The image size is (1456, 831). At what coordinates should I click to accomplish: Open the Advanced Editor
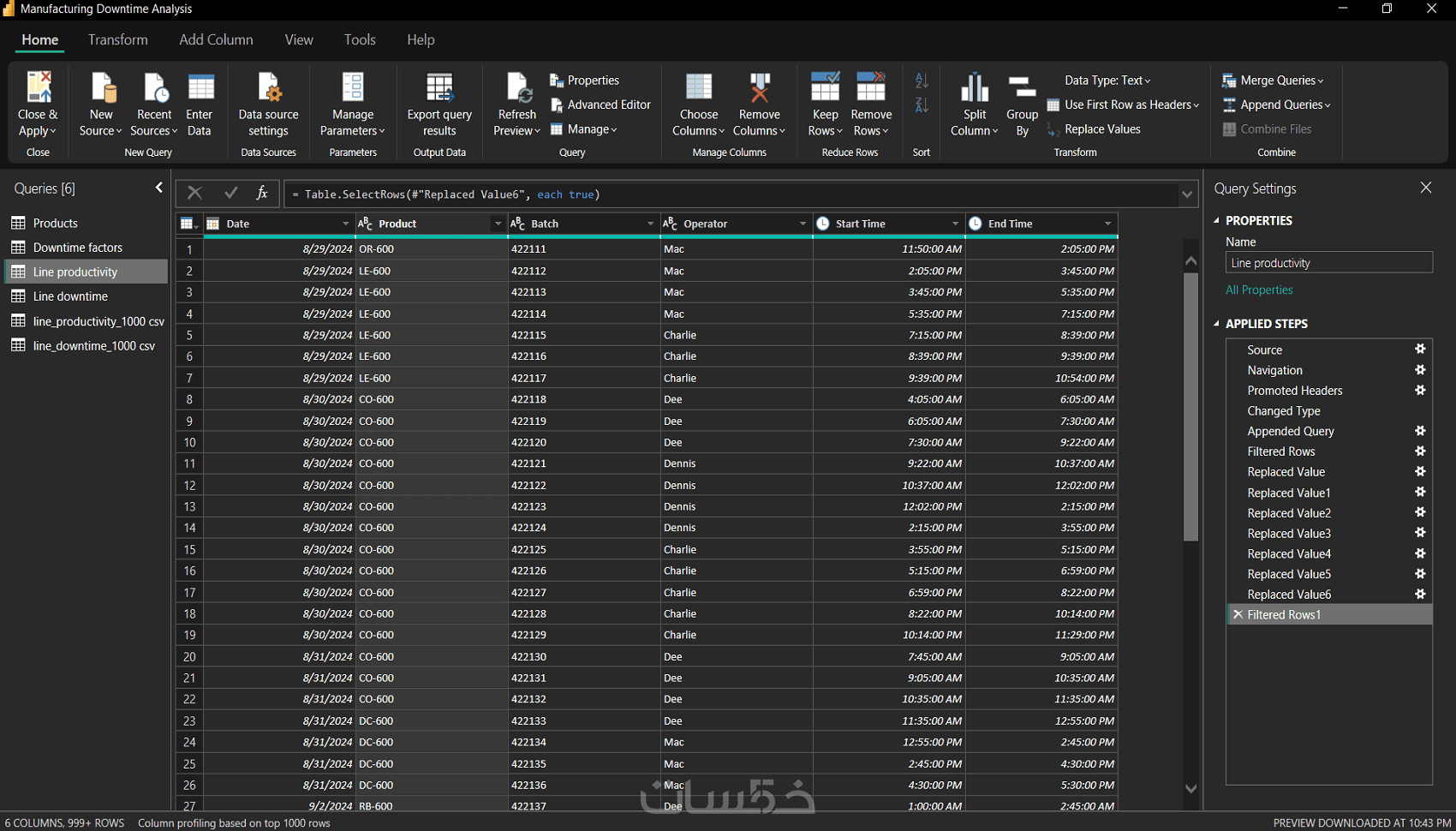[x=600, y=105]
